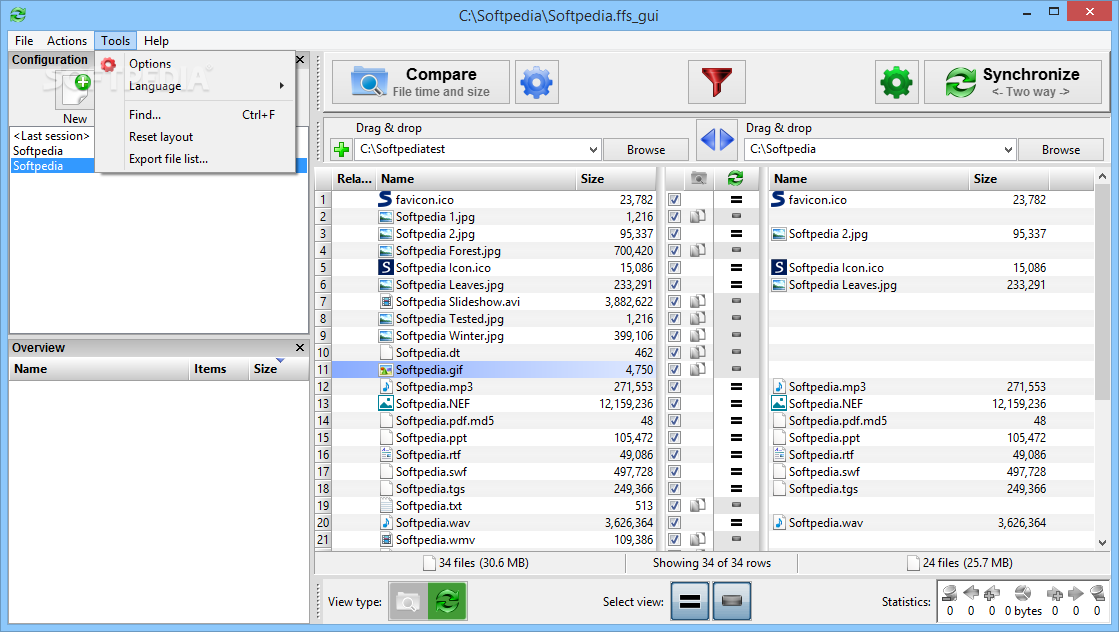This screenshot has height=632, width=1119.
Task: Select Find... in Tools menu
Action: pos(196,115)
